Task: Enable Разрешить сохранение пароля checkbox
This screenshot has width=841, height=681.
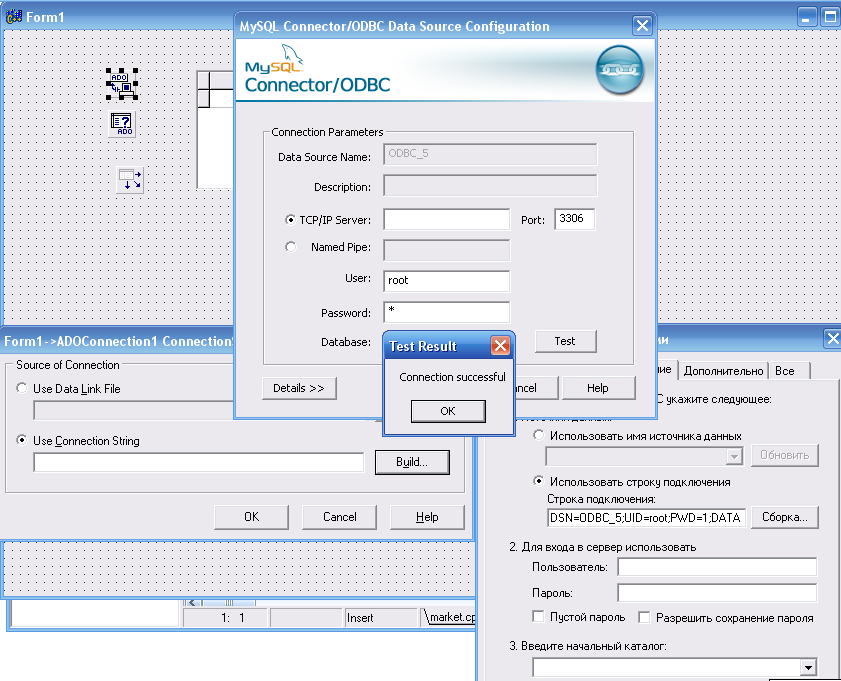Action: (x=644, y=617)
